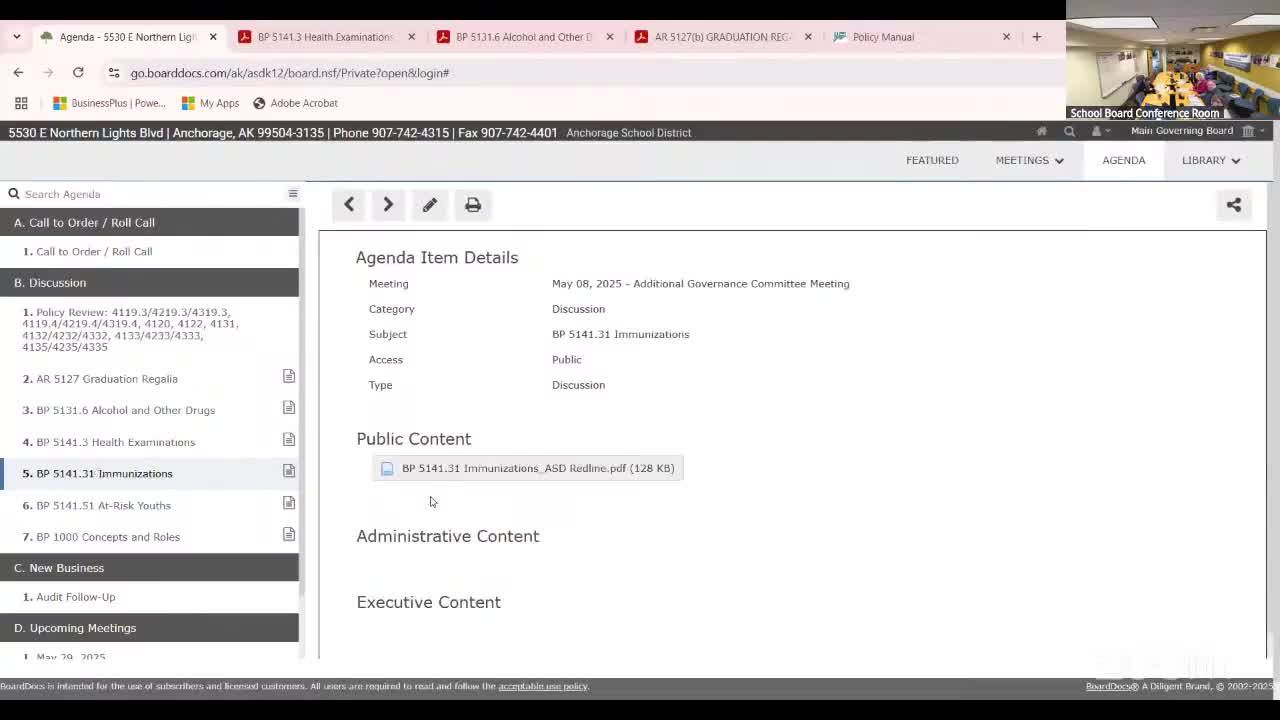This screenshot has height=720, width=1280.
Task: Open the acceptable use policy link
Action: click(x=543, y=686)
